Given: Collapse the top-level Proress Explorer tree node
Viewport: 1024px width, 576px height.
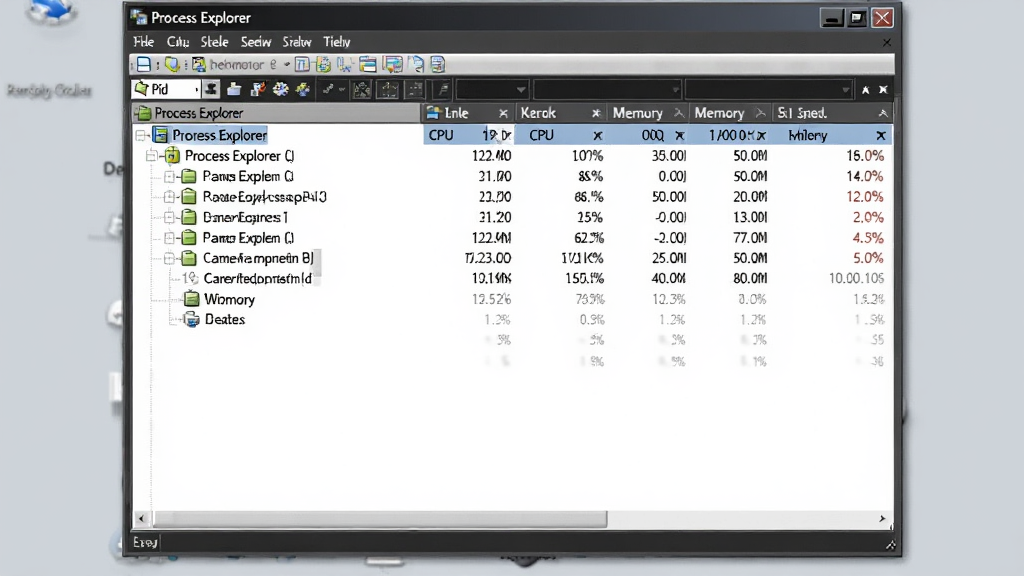Looking at the screenshot, I should click(140, 135).
